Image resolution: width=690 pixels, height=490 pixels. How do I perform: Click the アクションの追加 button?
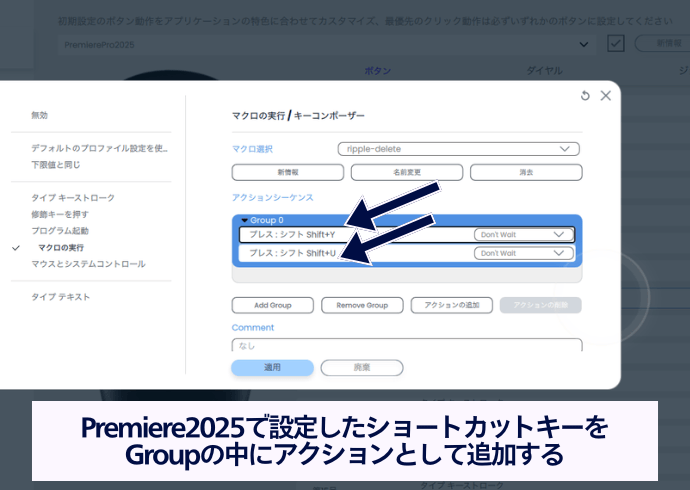coord(451,305)
